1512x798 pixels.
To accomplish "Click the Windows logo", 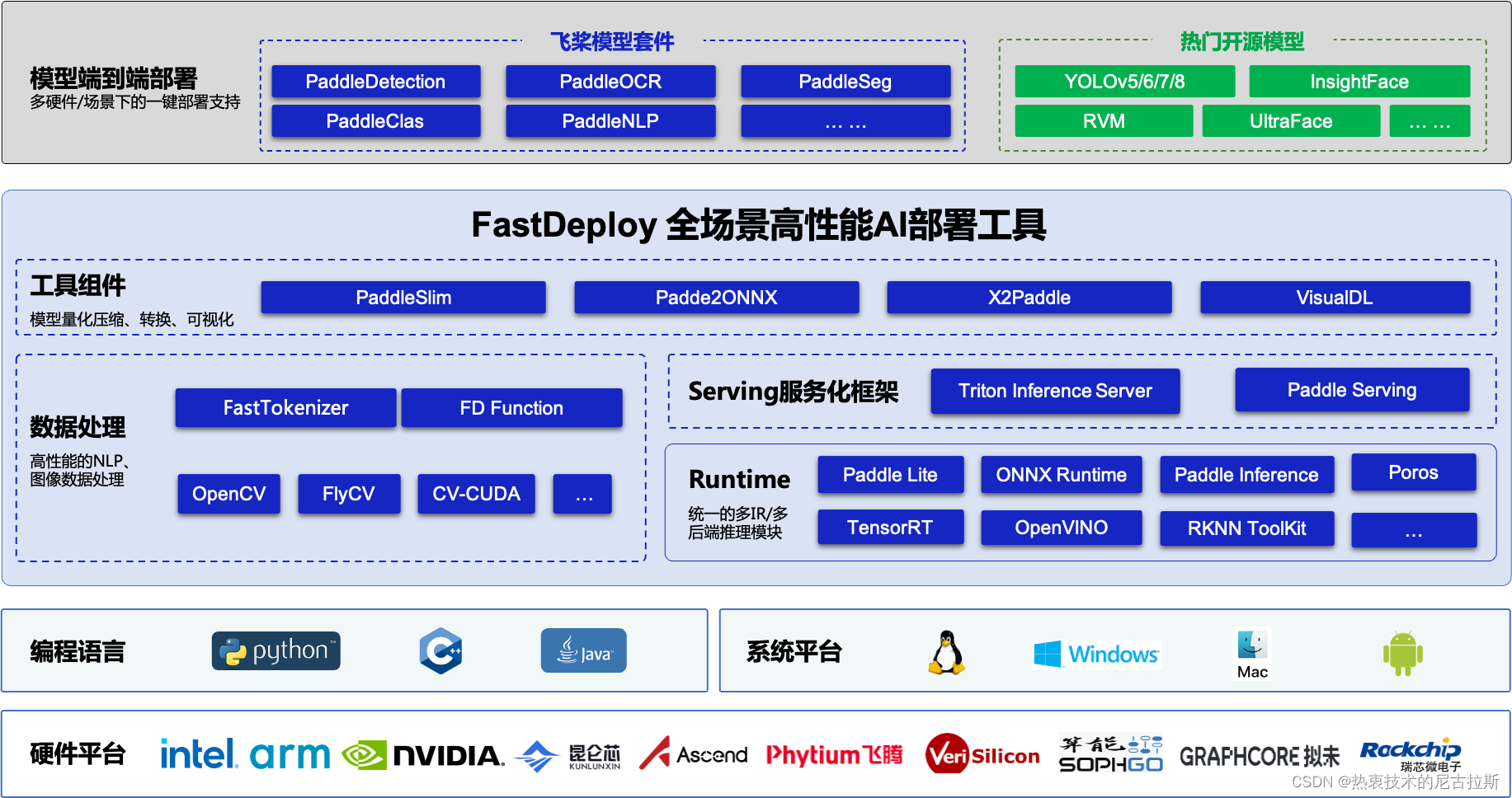I will click(1097, 655).
